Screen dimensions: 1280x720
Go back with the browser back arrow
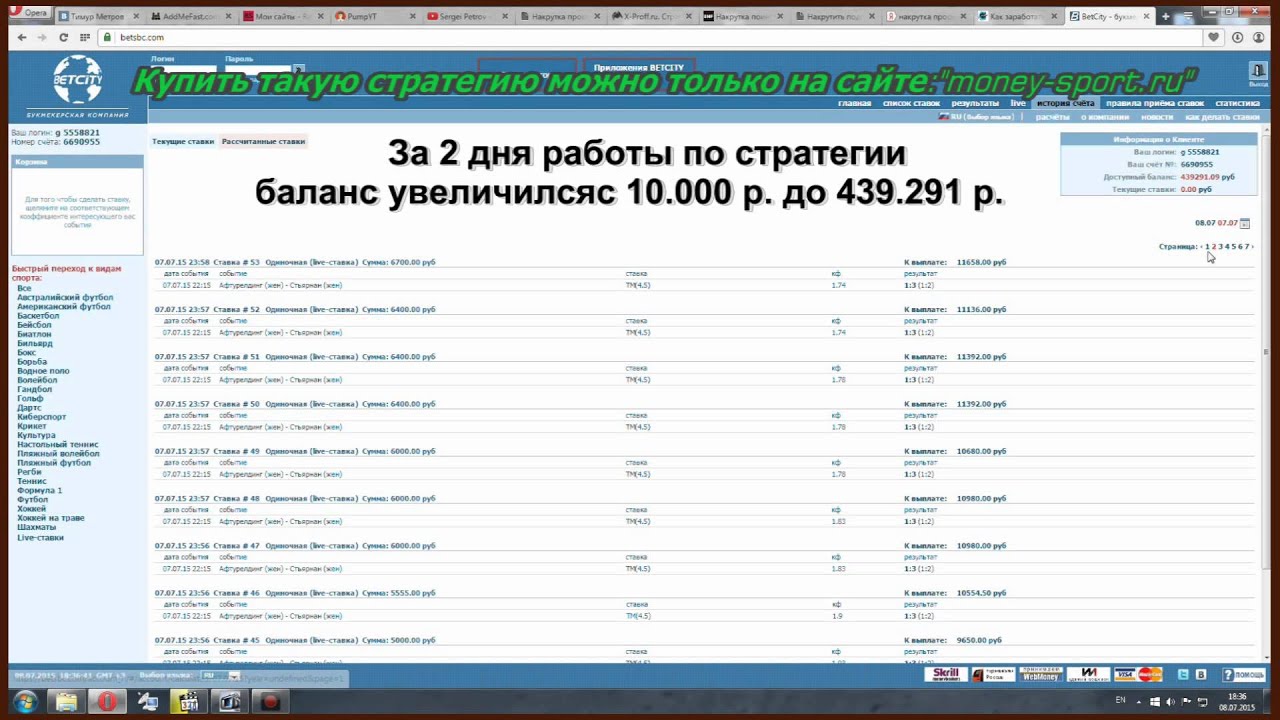[x=21, y=37]
